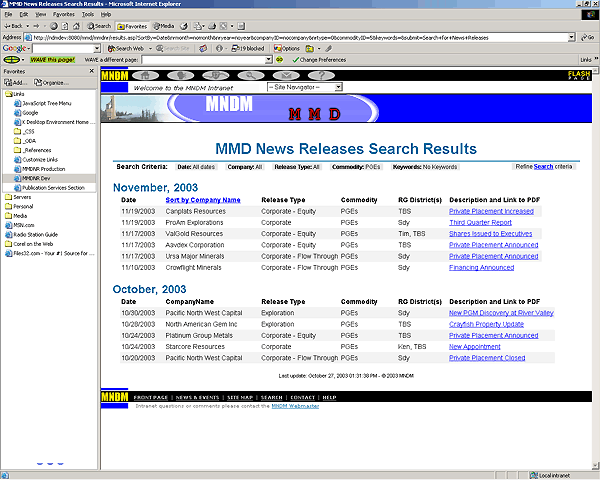Viewport: 600px width, 480px height.
Task: Click MNDM news header icon
Action: (x=180, y=75)
